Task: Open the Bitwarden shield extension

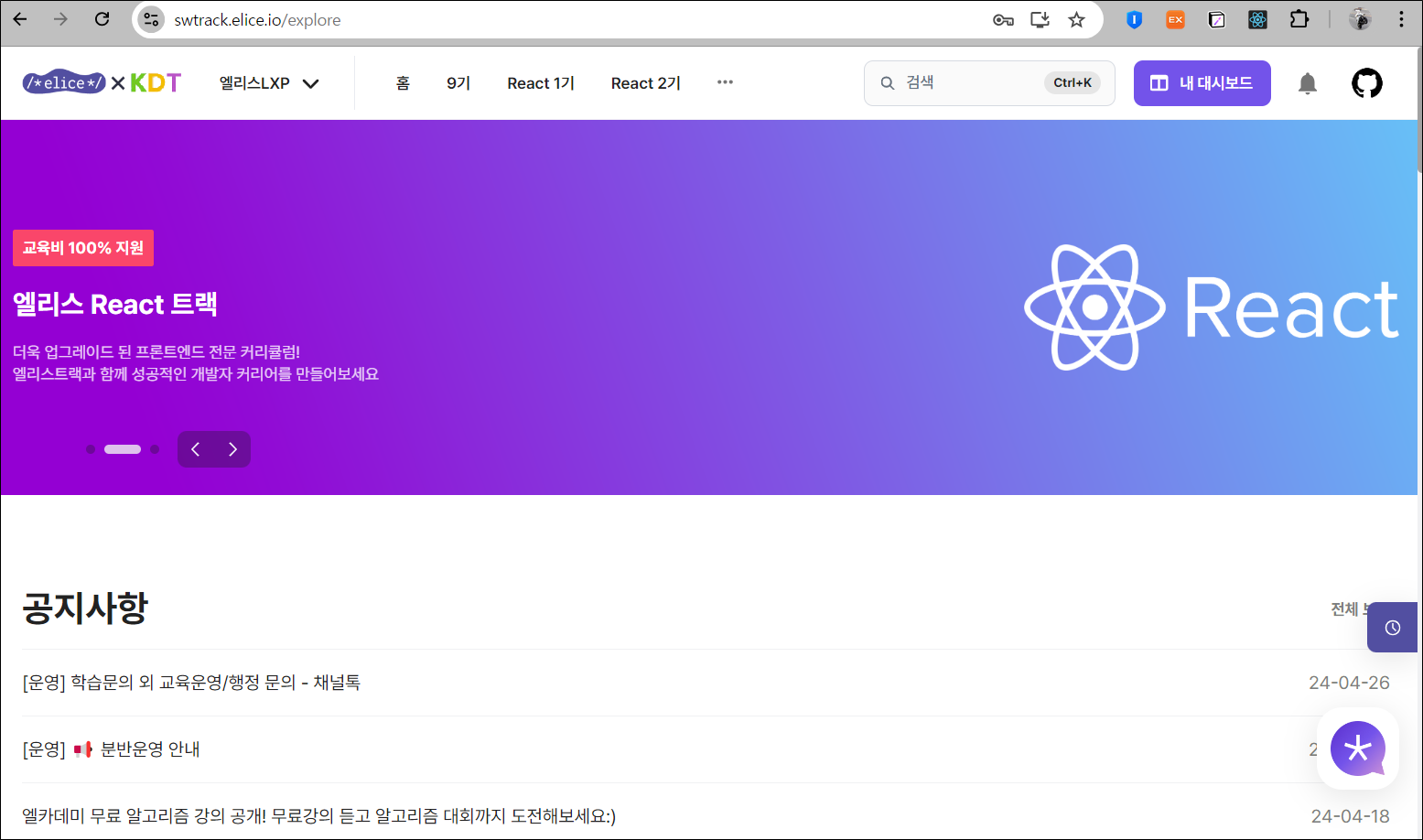Action: point(1135,20)
